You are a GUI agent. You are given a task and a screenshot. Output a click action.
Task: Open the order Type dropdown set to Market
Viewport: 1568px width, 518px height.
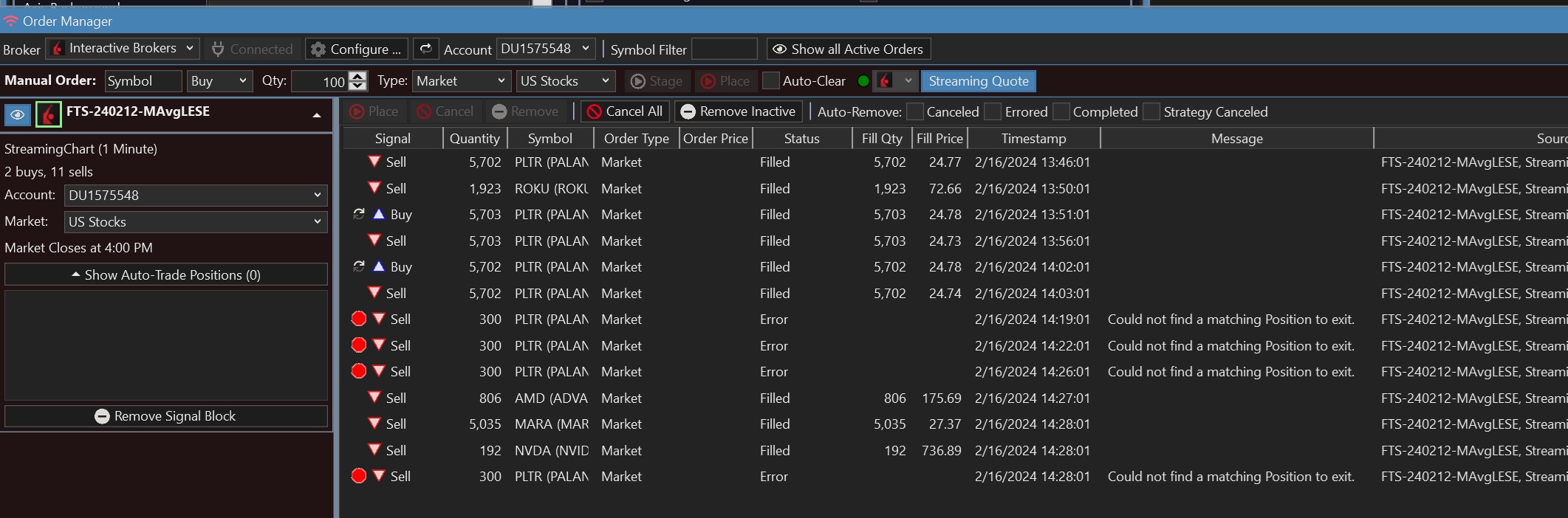tap(462, 80)
